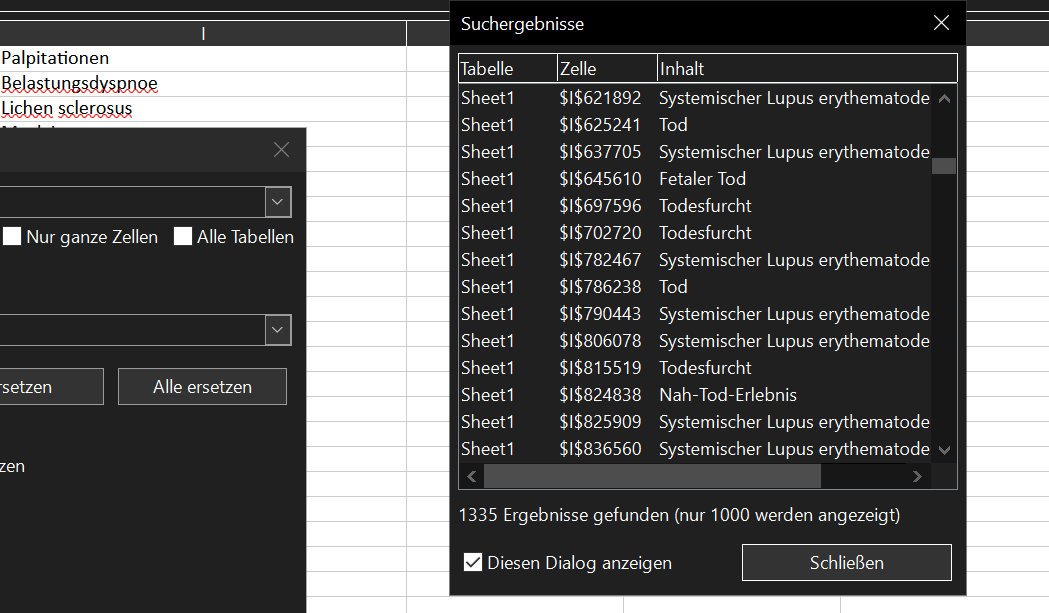Screen dimensions: 1049x613
Task: Enable Nur ganze Zellen checkbox
Action: coord(13,237)
